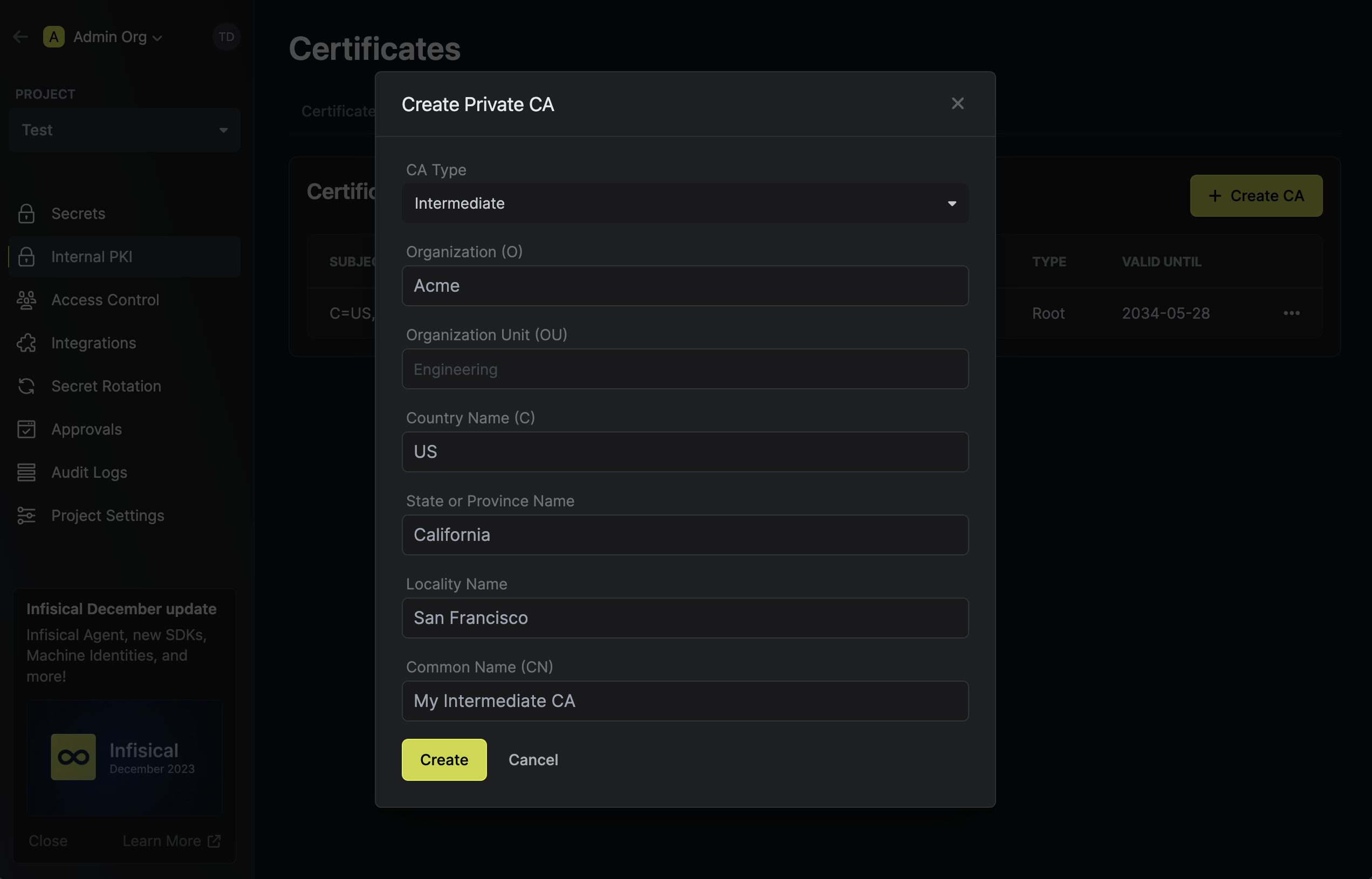
Task: Close the Create Private CA modal with X
Action: coord(957,104)
